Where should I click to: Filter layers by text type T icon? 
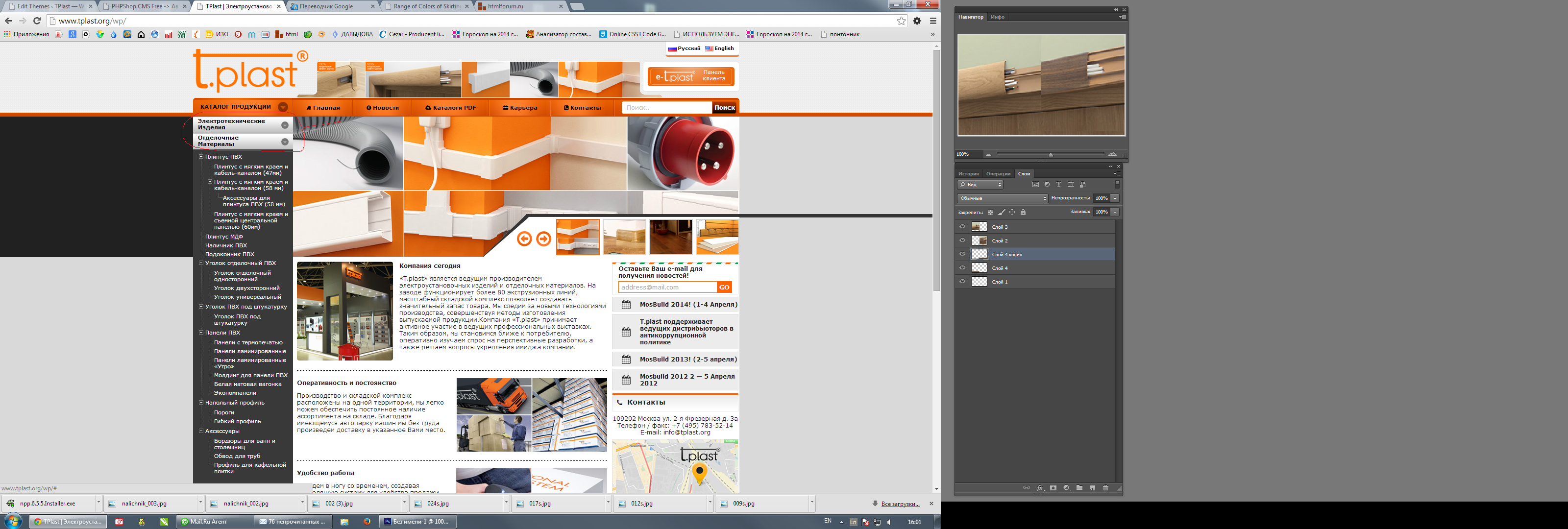1058,185
